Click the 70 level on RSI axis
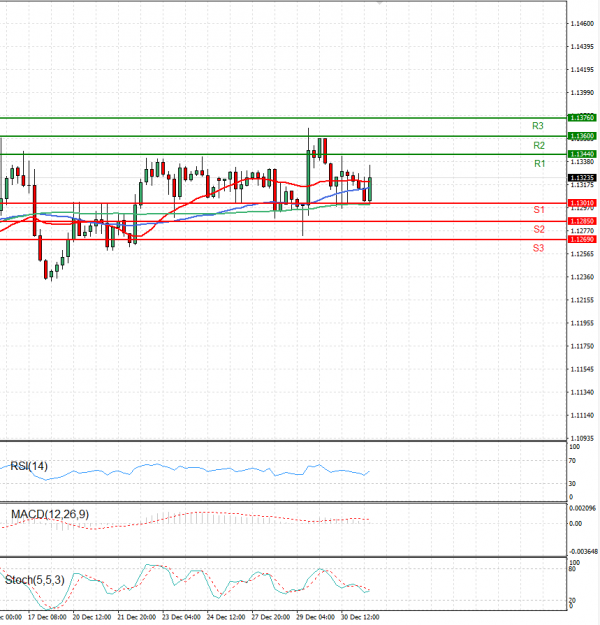Screen dimensions: 600x625 (x=572, y=461)
